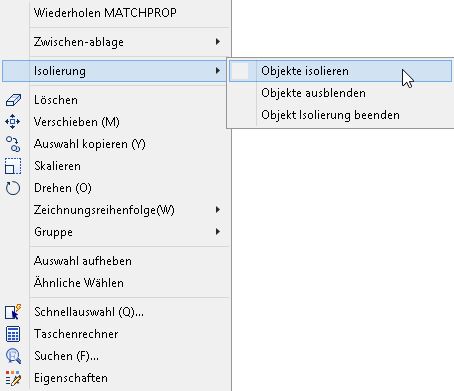Image resolution: width=454 pixels, height=391 pixels.
Task: Click the find icon beside Suchen
Action: click(x=13, y=356)
